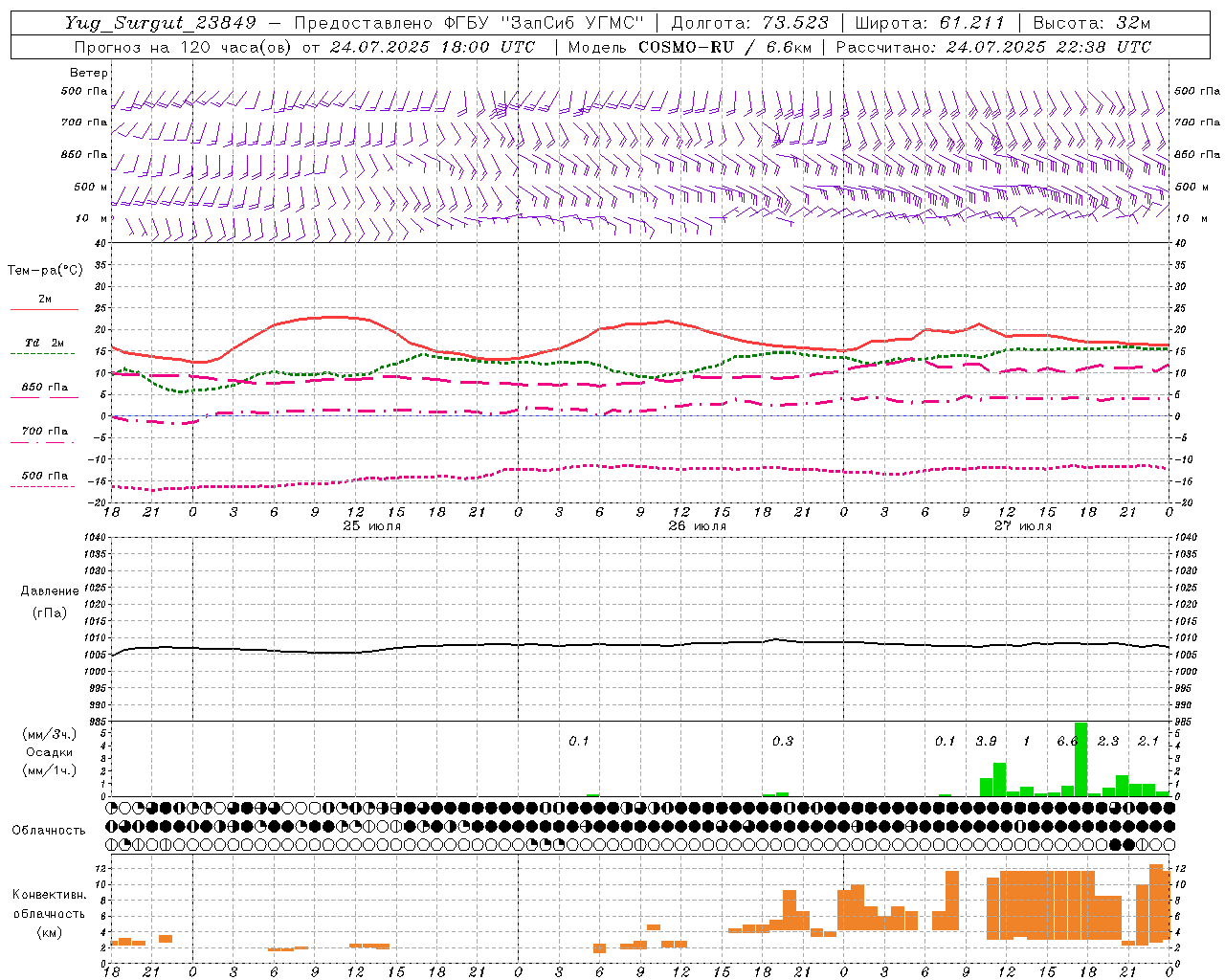Click the "Осадки" precipitation label
The height and width of the screenshot is (980, 1225).
(x=50, y=752)
